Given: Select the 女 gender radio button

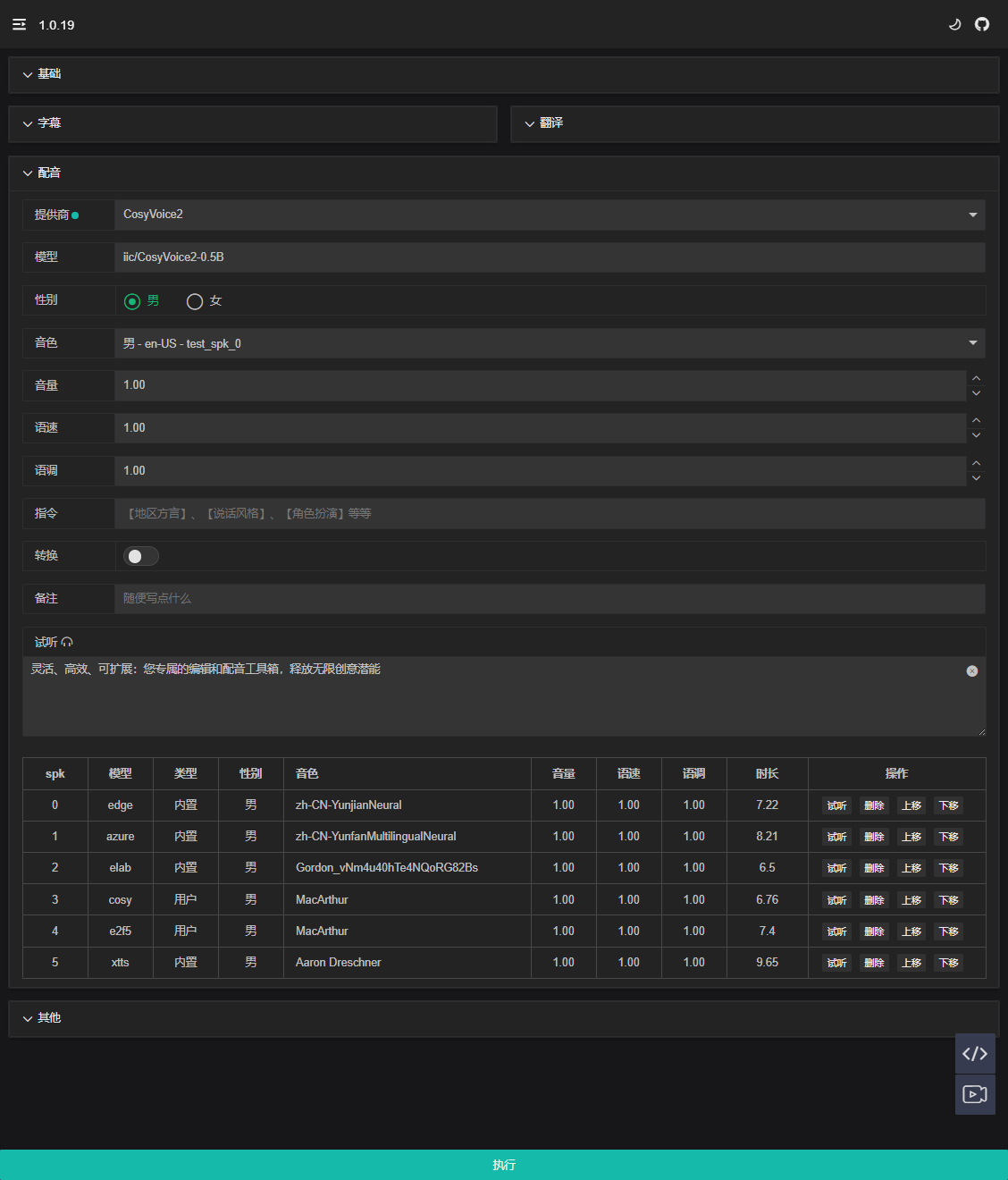Looking at the screenshot, I should (195, 301).
